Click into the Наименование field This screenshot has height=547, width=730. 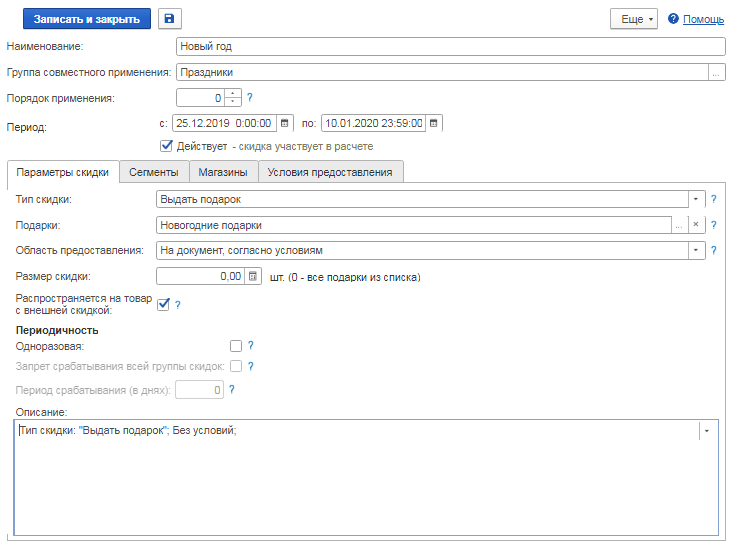(x=451, y=47)
